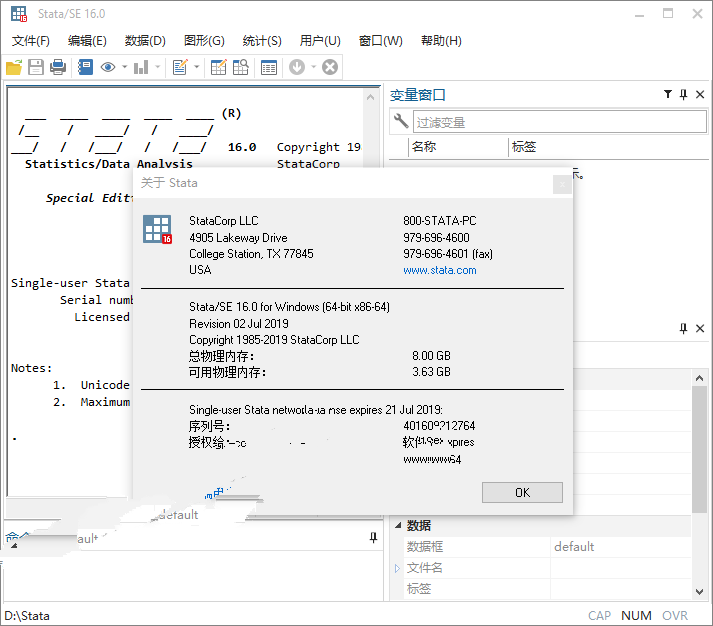Viewport: 713px width, 626px height.
Task: Open a file with the folder toolbar icon
Action: click(14, 68)
